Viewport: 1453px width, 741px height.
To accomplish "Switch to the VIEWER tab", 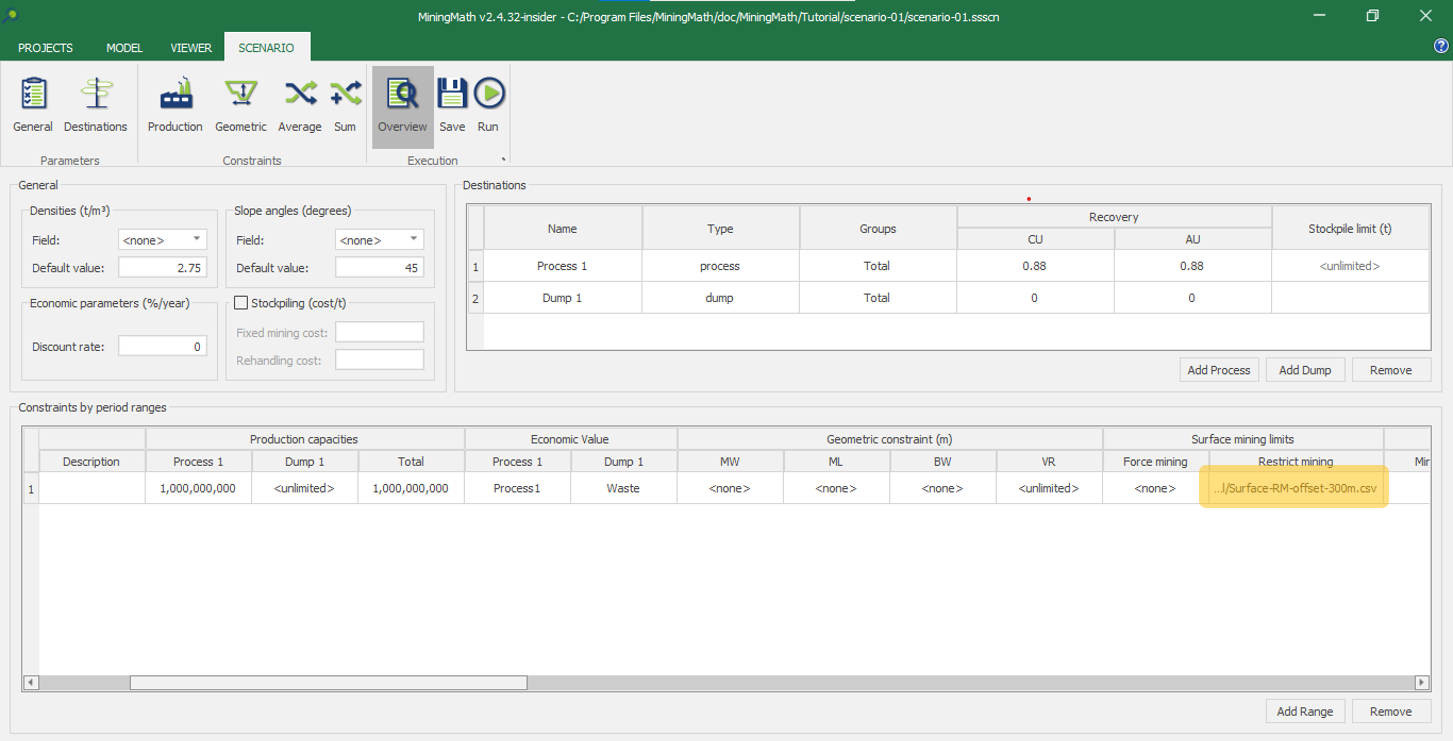I will point(191,48).
